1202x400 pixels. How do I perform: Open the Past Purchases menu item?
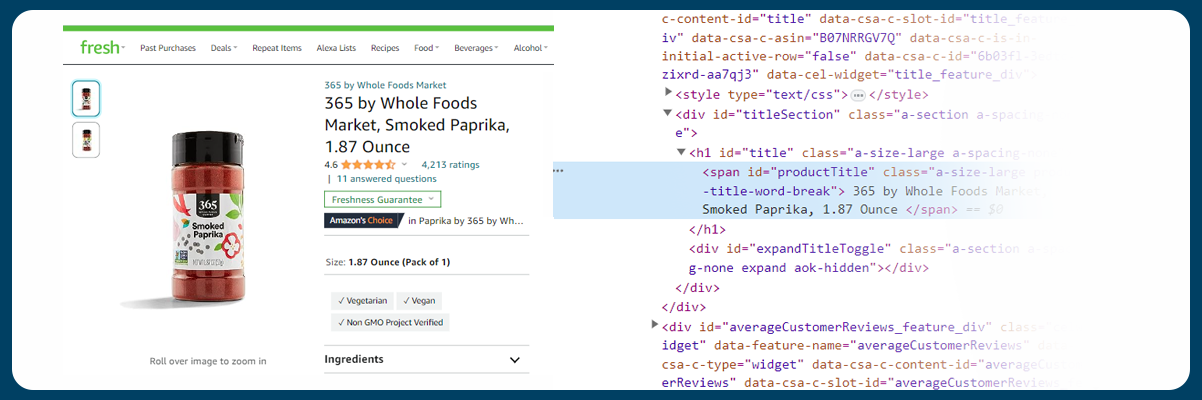(167, 48)
